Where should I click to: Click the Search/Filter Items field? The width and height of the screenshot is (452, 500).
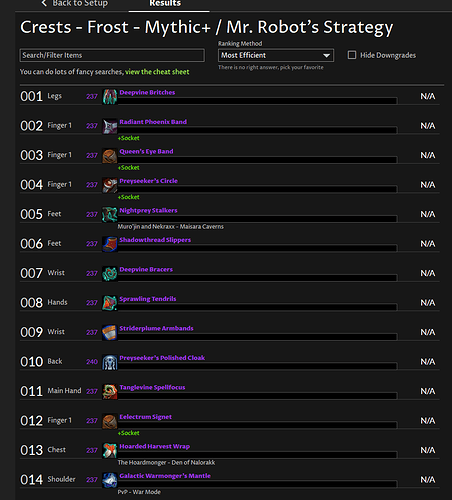[112, 55]
